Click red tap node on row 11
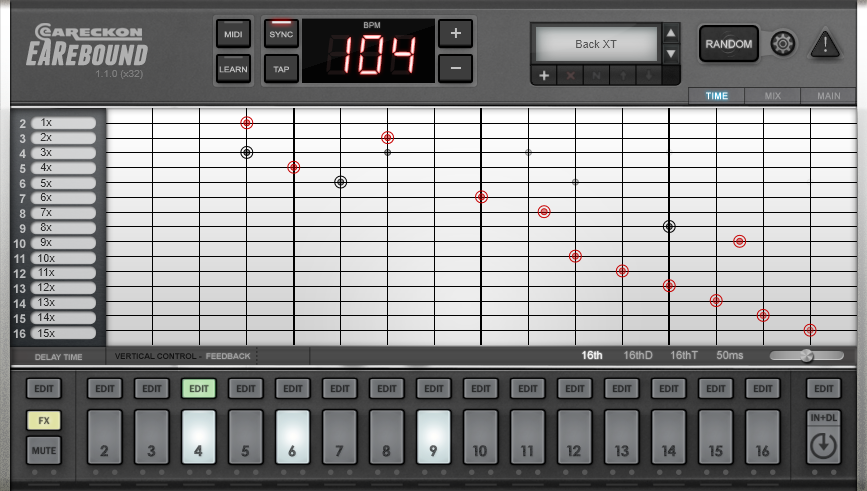The height and width of the screenshot is (491, 867). point(575,256)
